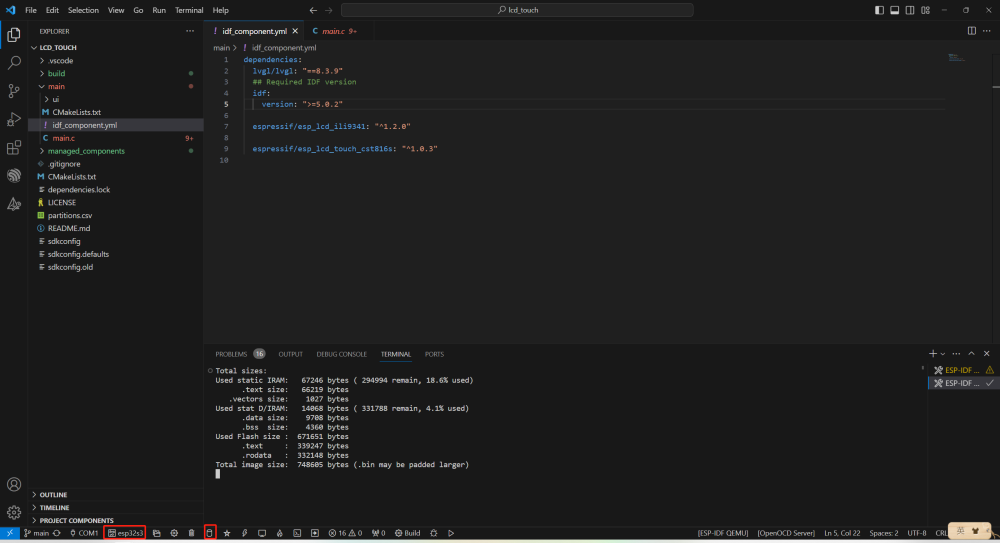The height and width of the screenshot is (543, 1000).
Task: Open the SDK configuration editor gear icon
Action: [174, 533]
